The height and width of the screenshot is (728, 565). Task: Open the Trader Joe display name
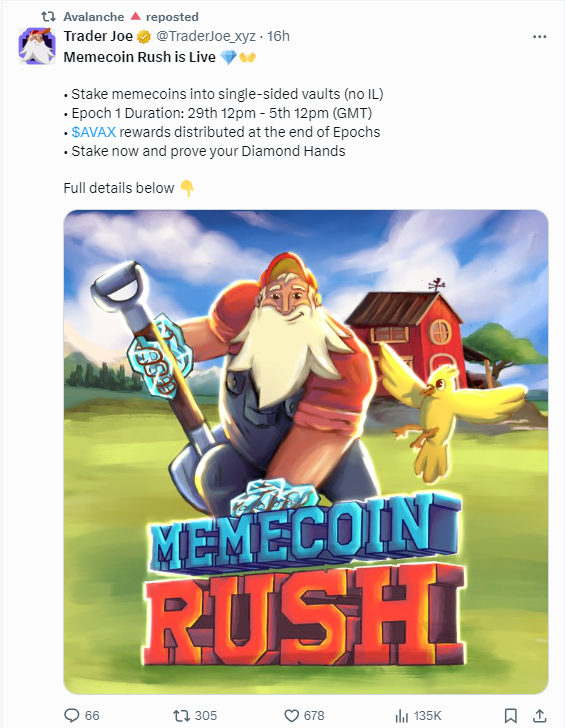tap(98, 36)
